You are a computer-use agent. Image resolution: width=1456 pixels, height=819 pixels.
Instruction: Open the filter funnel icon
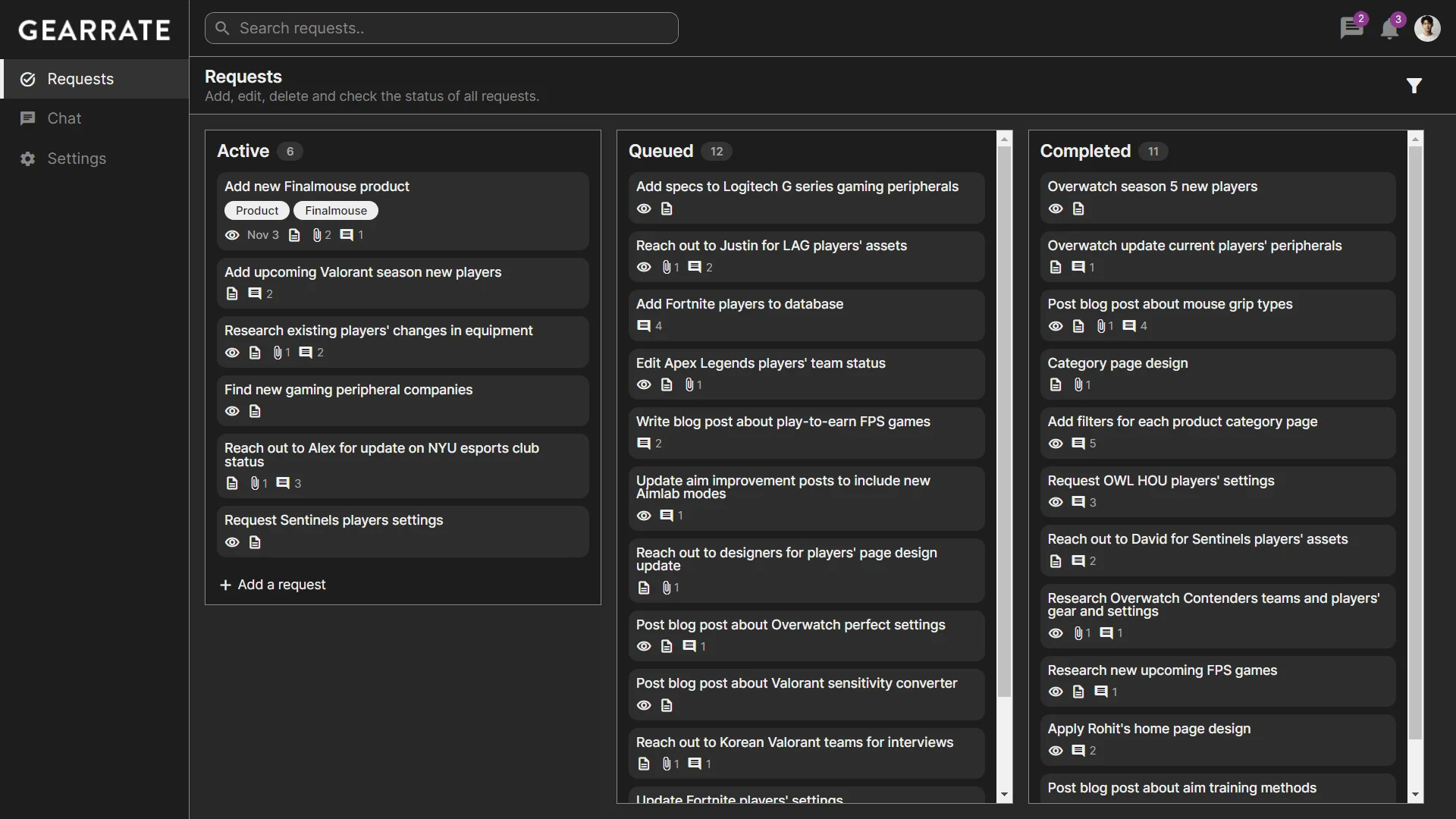pos(1414,86)
